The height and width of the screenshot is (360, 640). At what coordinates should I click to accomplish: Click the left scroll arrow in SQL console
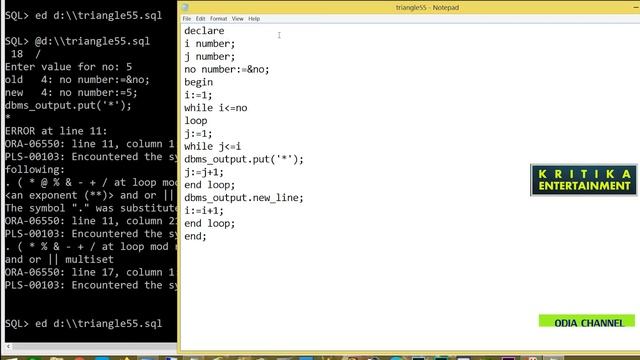point(8,347)
